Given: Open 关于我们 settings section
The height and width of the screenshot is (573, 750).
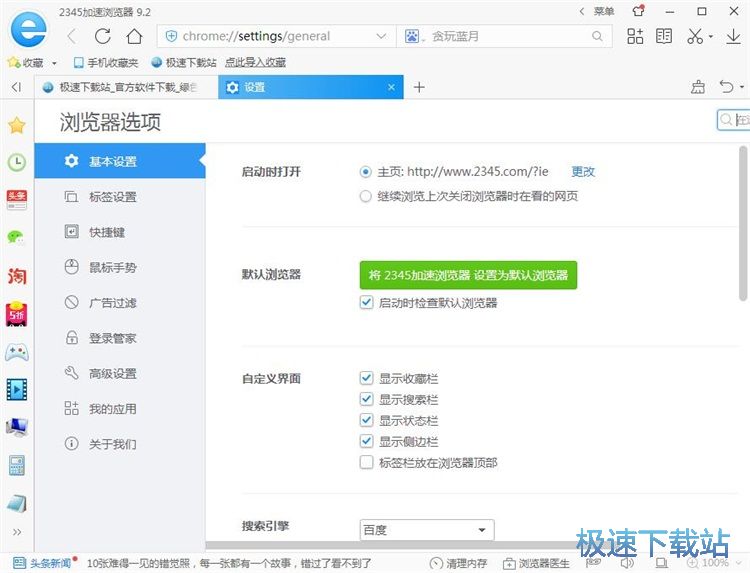Looking at the screenshot, I should coord(120,444).
